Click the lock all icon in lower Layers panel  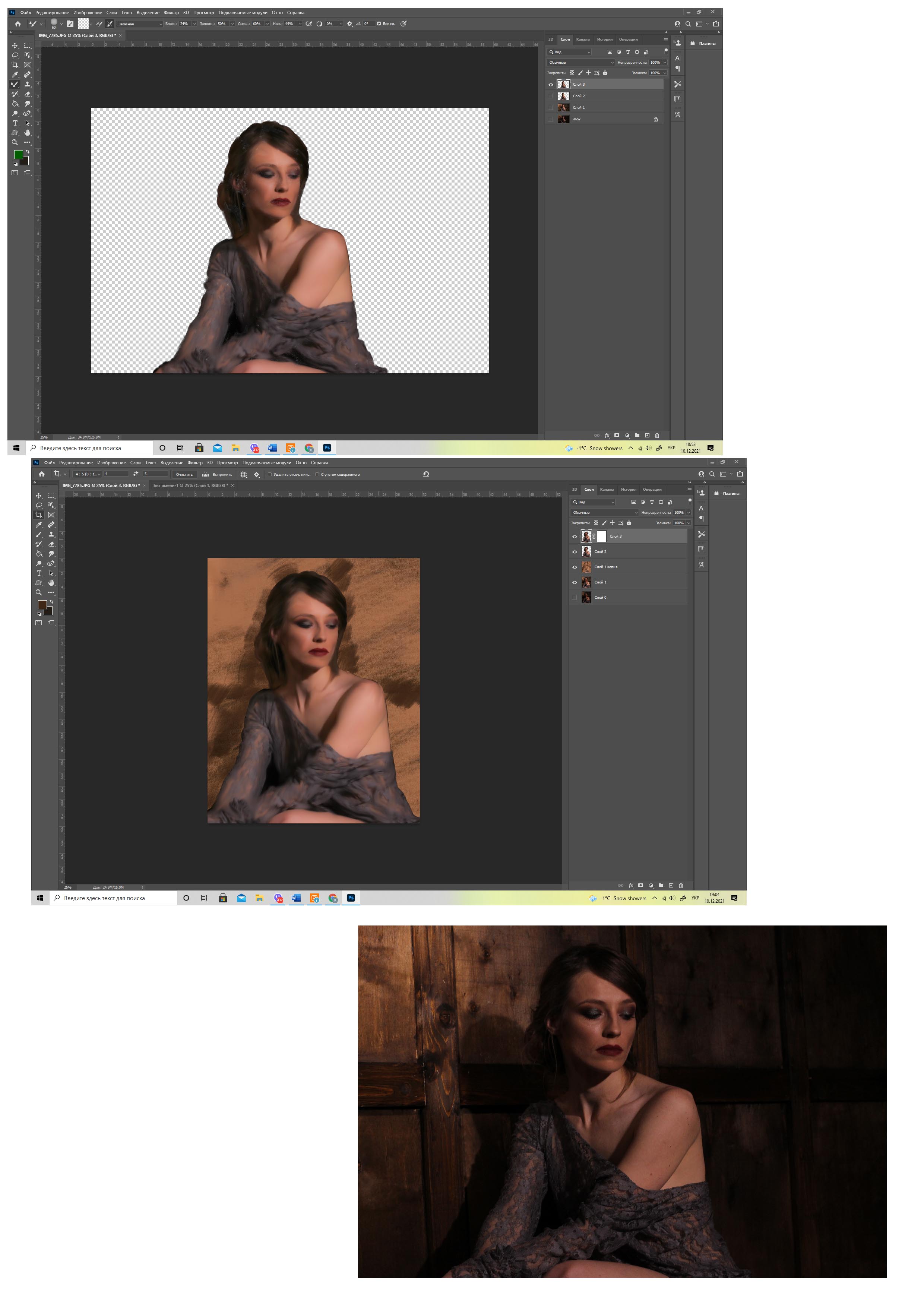pos(629,523)
